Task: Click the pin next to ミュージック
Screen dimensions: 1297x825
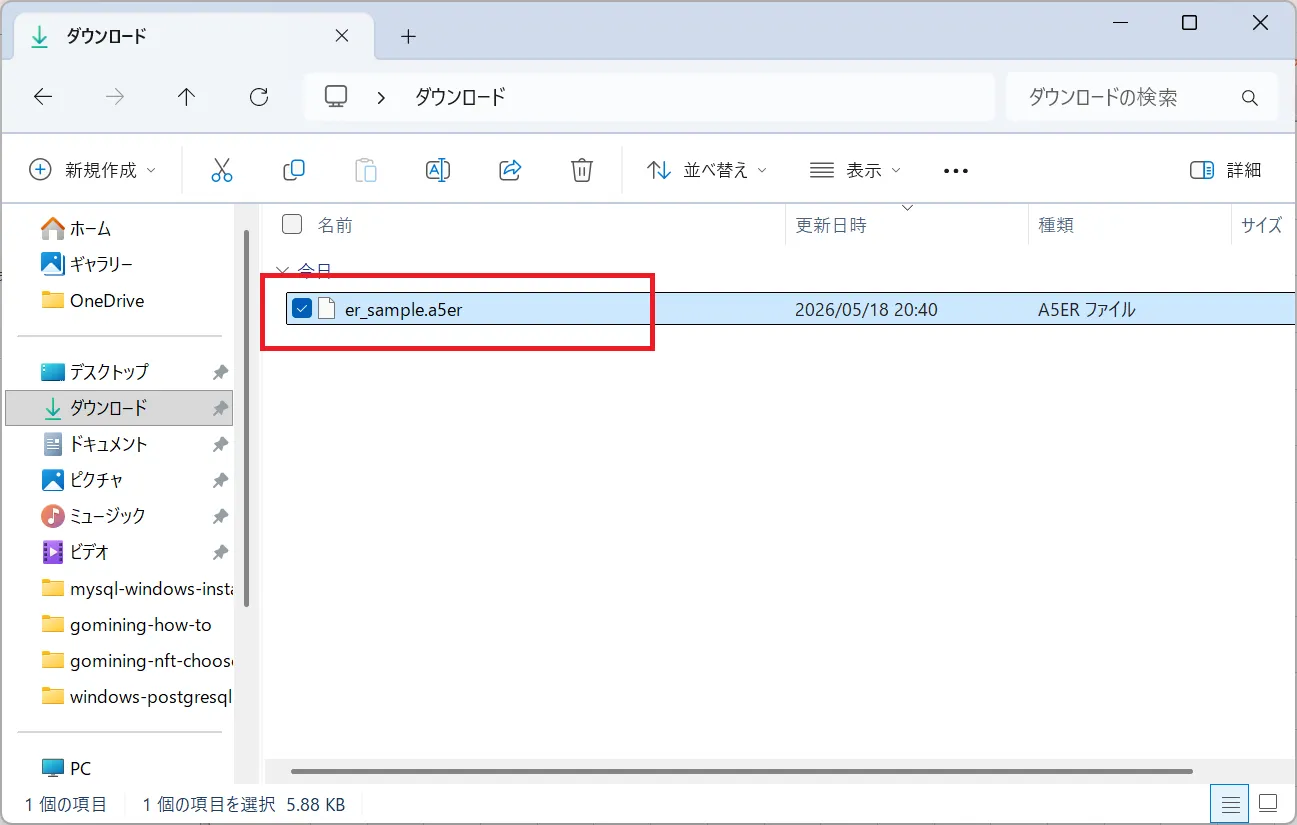Action: [x=220, y=516]
